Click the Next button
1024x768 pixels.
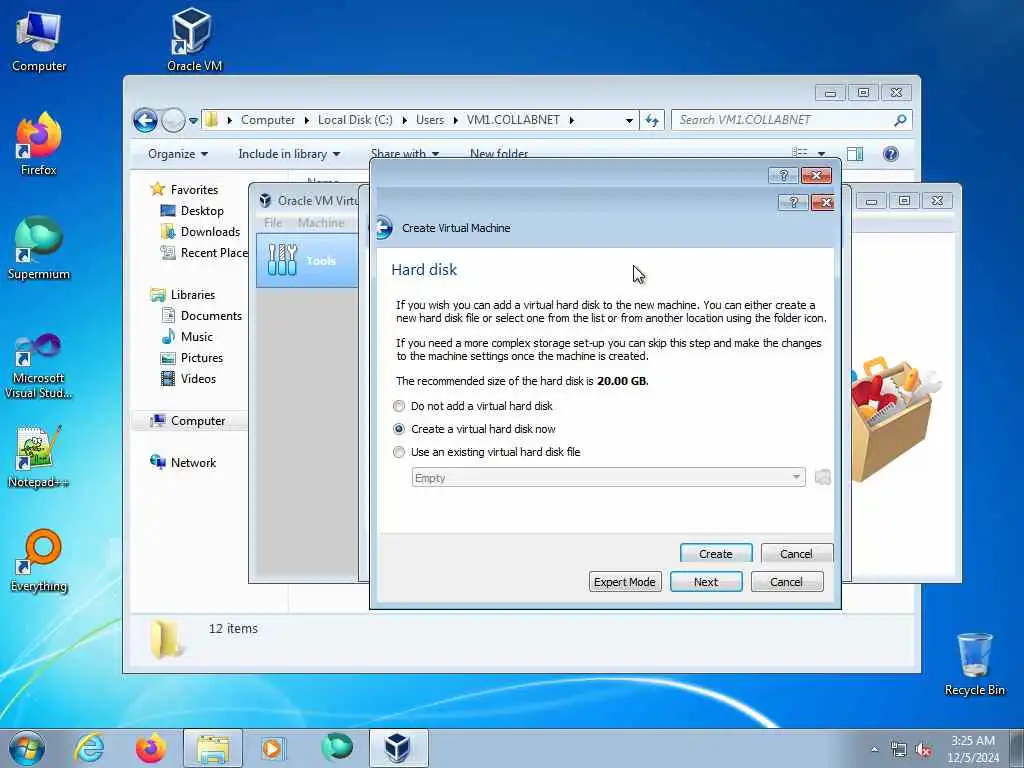[x=706, y=582]
